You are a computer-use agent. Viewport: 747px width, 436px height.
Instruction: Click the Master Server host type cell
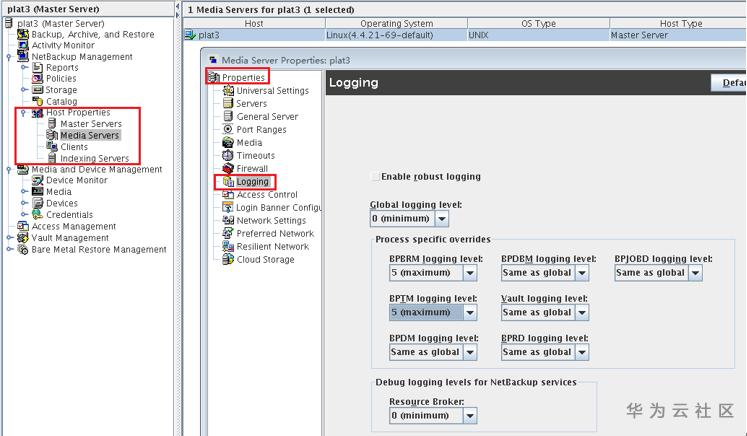(678, 35)
